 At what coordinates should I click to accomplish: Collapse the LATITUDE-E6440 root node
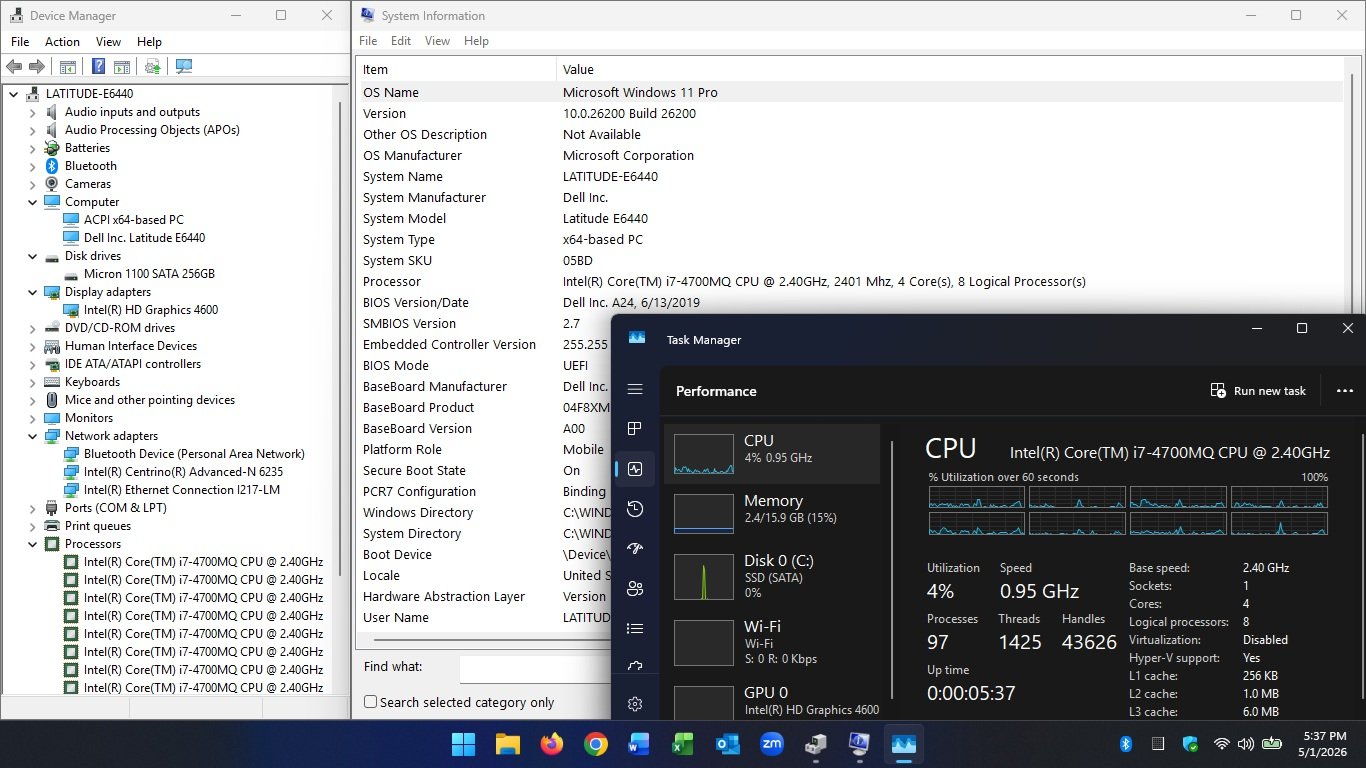[x=14, y=94]
